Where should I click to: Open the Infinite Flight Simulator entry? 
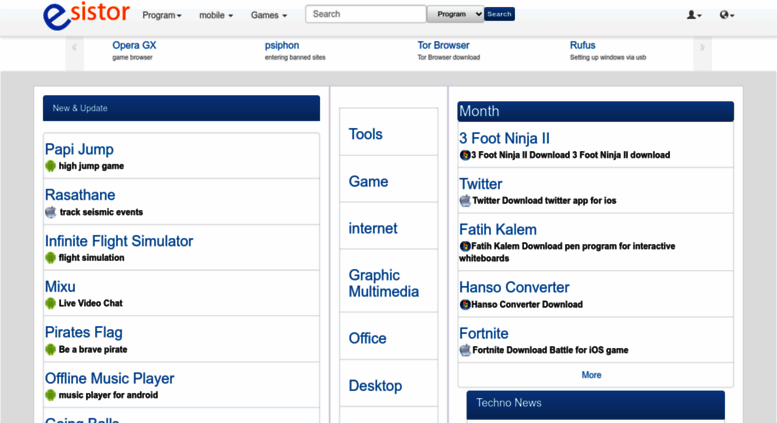119,241
